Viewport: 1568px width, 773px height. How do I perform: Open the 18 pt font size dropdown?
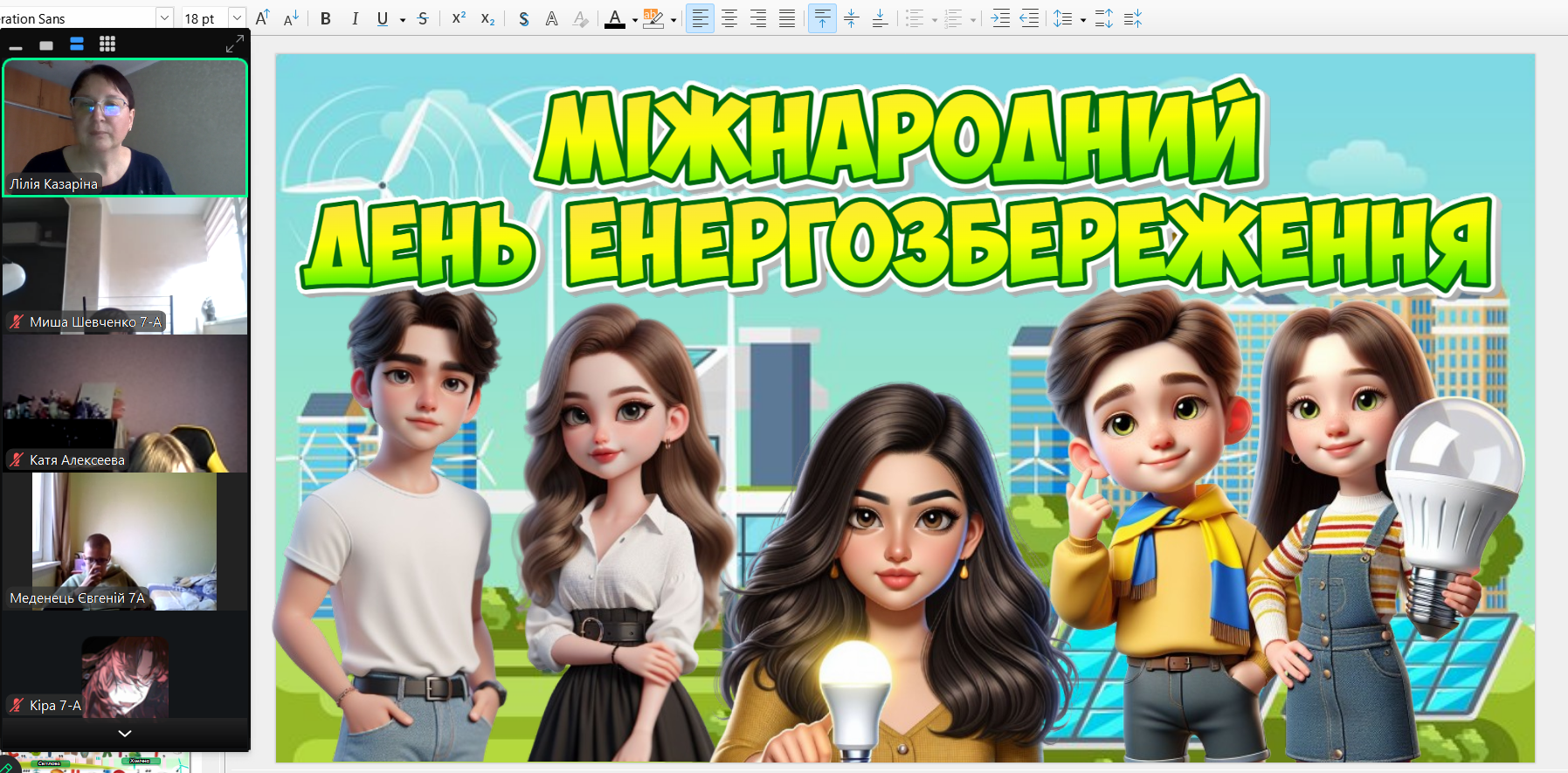(237, 17)
